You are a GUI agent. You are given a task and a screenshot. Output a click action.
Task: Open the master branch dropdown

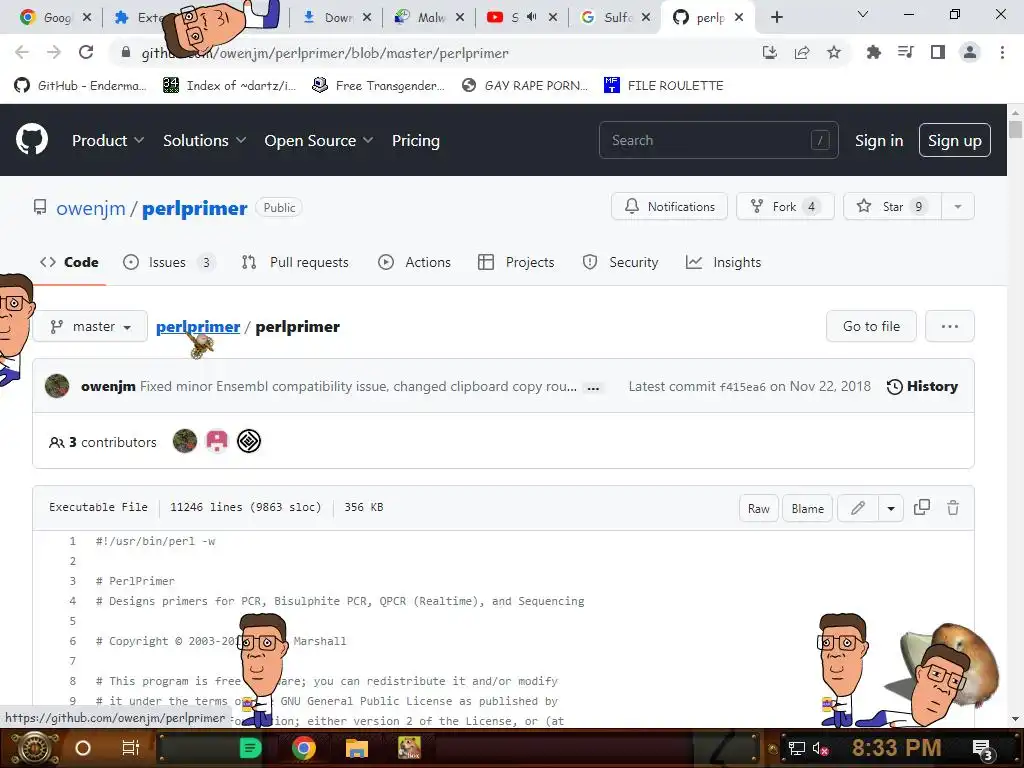click(90, 326)
